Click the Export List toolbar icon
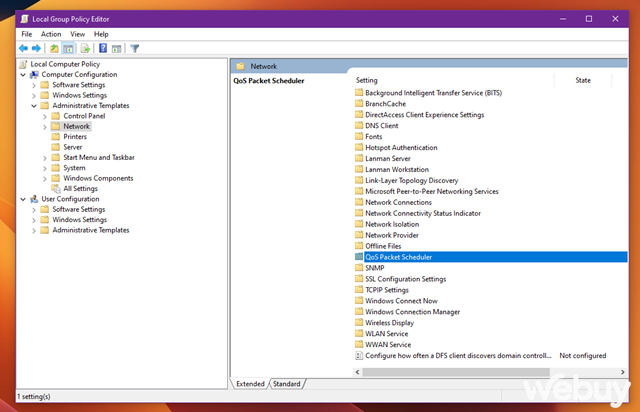640x412 pixels. pos(85,48)
